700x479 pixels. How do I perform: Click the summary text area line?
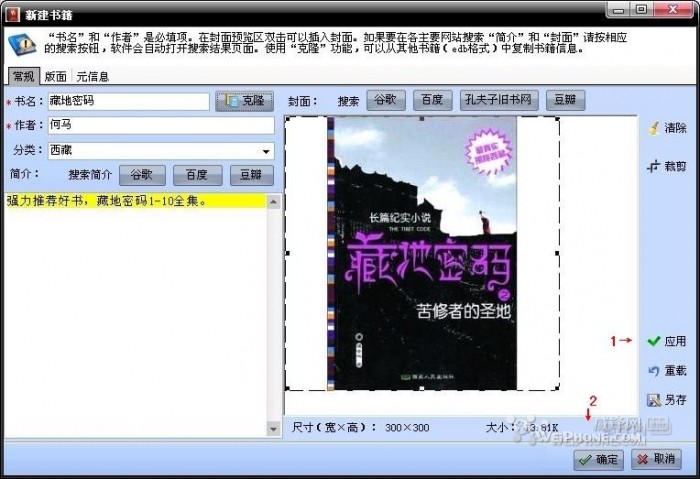point(135,201)
